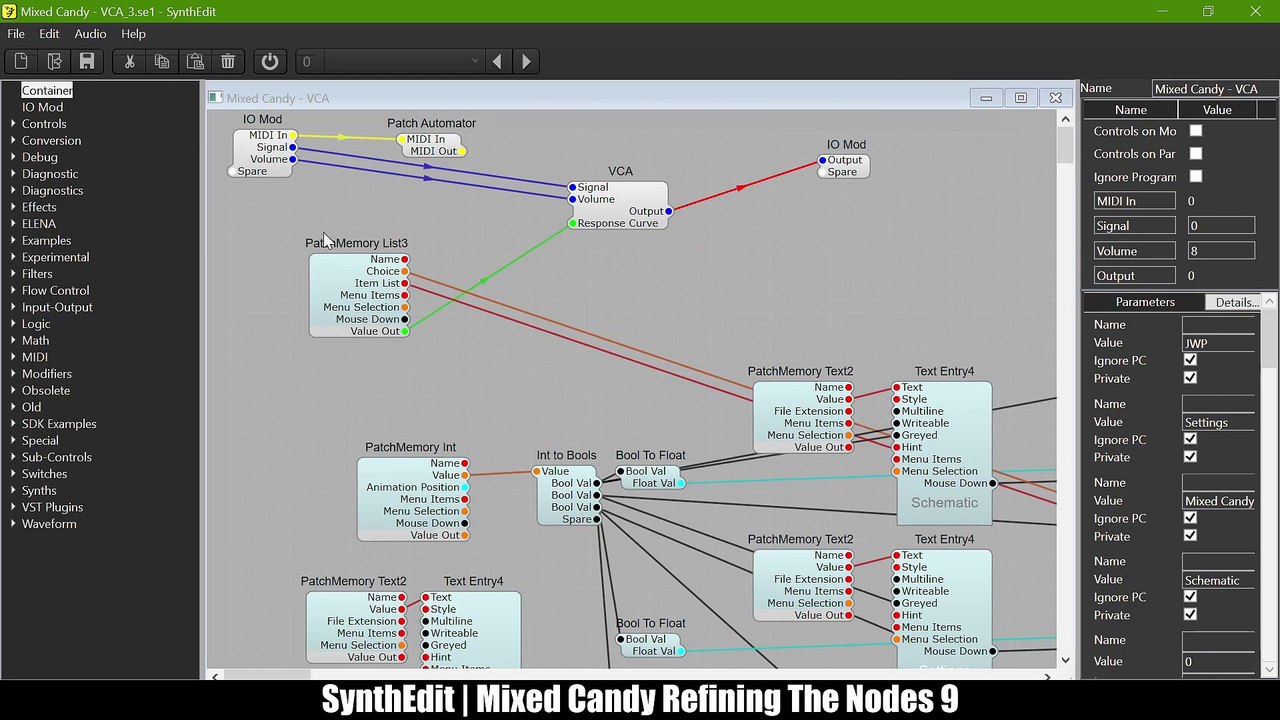This screenshot has width=1280, height=720.
Task: Expand the Waveform module category
Action: coord(13,524)
